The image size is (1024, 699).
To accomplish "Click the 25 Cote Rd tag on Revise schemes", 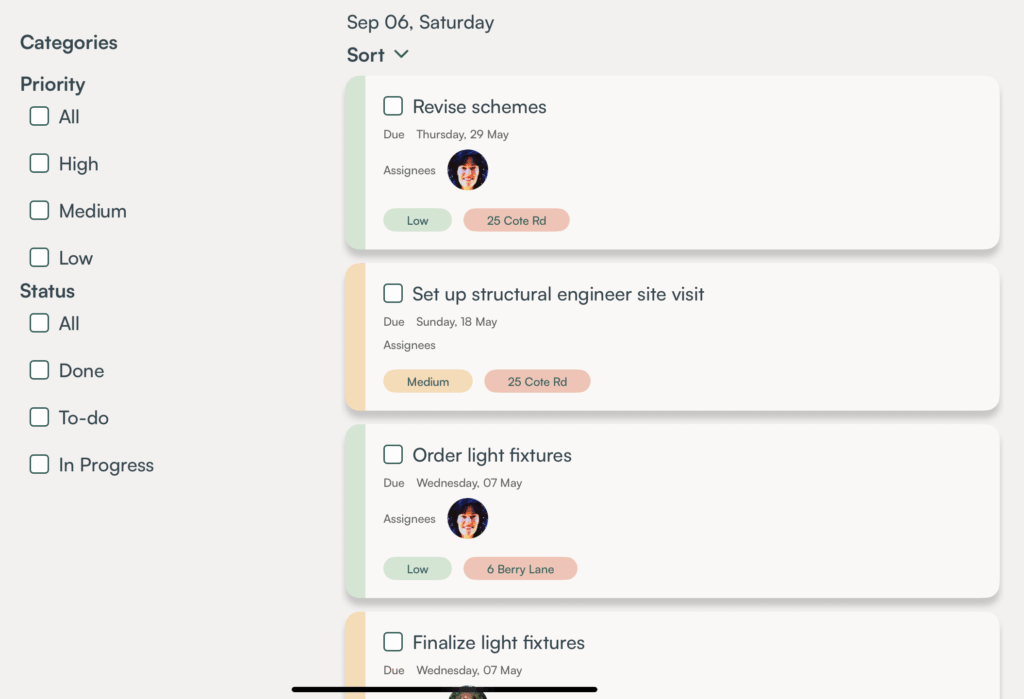I will point(516,220).
